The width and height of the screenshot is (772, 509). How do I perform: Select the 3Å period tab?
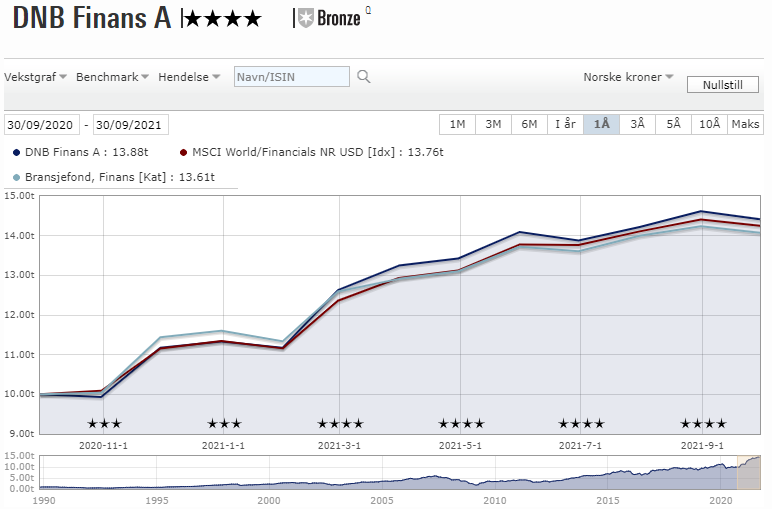(637, 124)
